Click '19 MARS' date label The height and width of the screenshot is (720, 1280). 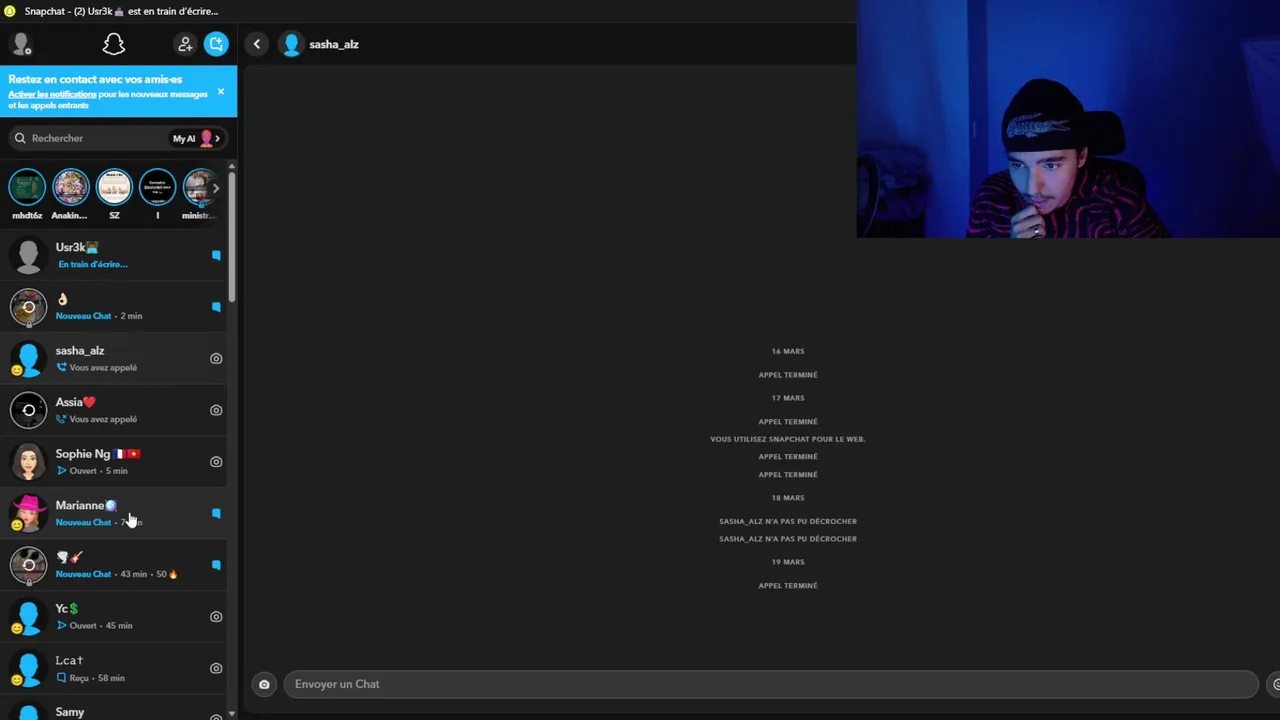(788, 562)
